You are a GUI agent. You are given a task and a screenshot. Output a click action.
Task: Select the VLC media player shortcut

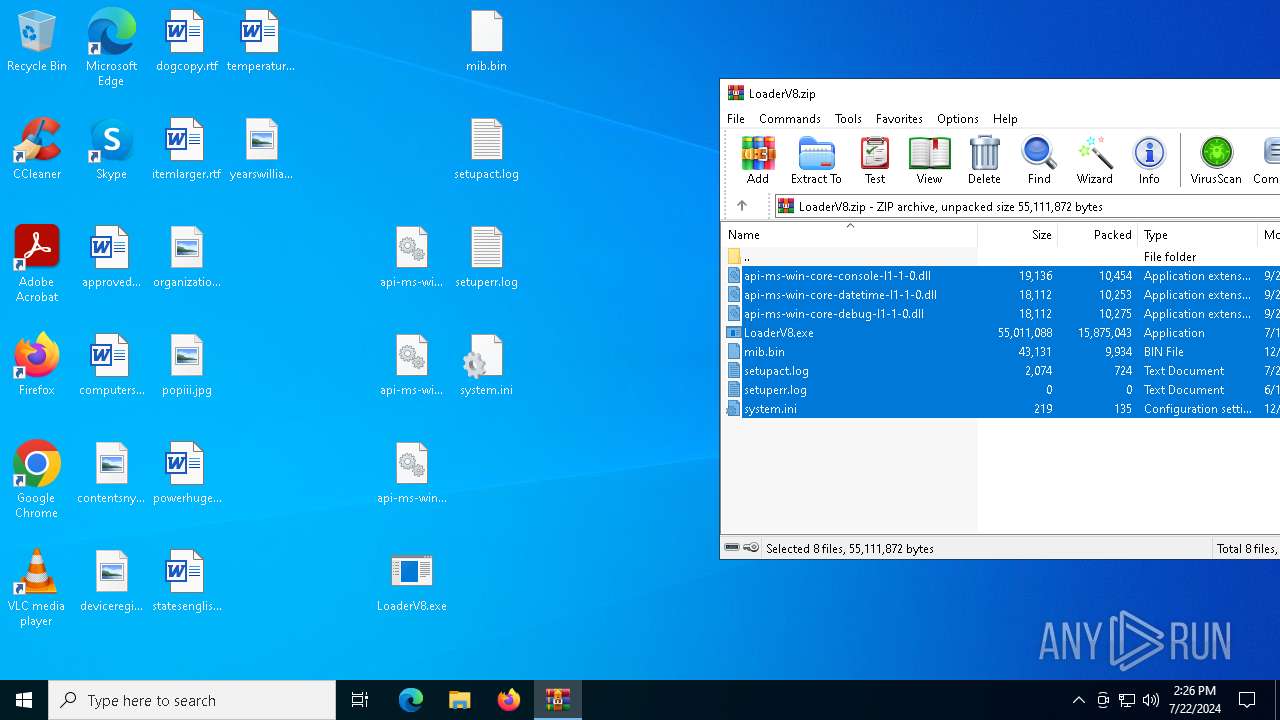coord(37,588)
